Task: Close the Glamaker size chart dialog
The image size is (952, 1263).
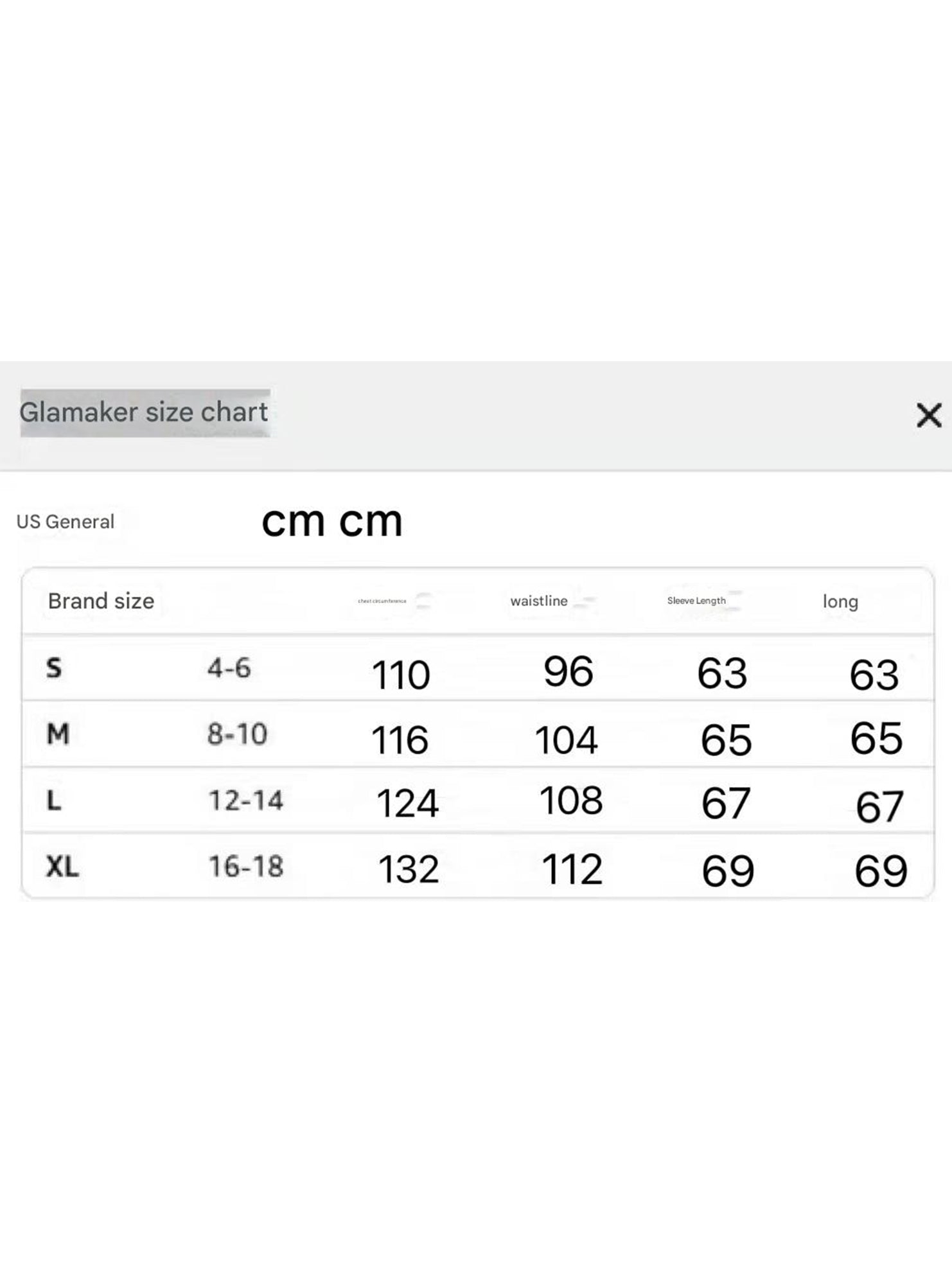Action: tap(928, 415)
